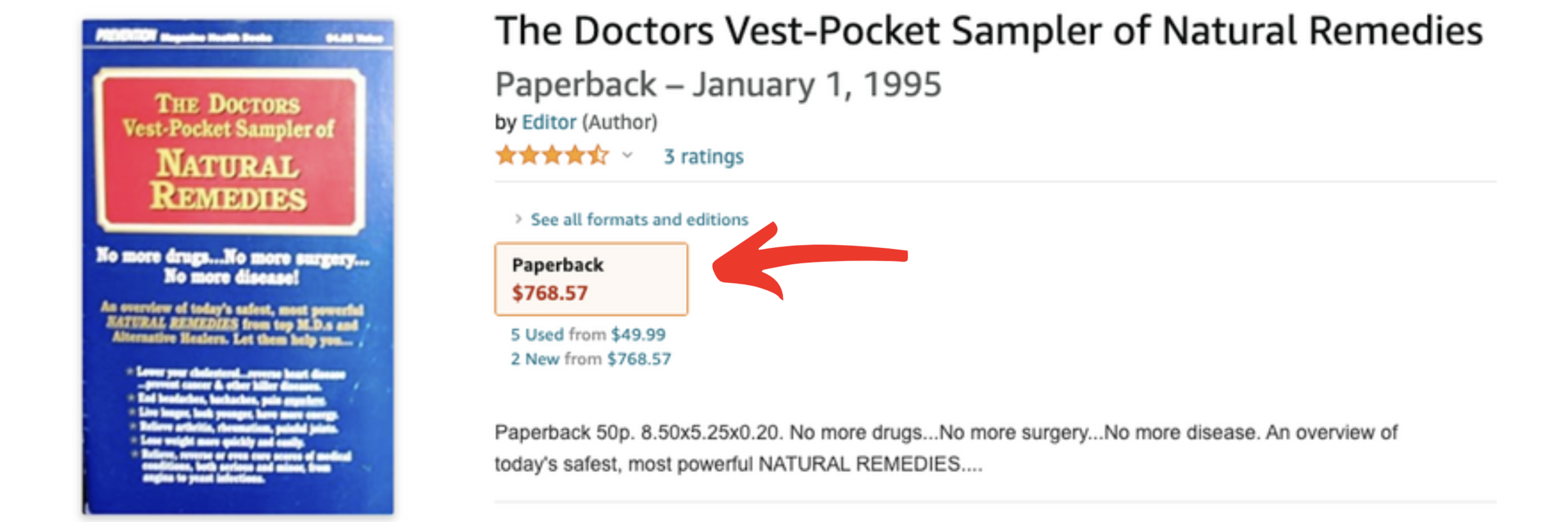Click the chevron beside See all formats

pyautogui.click(x=518, y=219)
